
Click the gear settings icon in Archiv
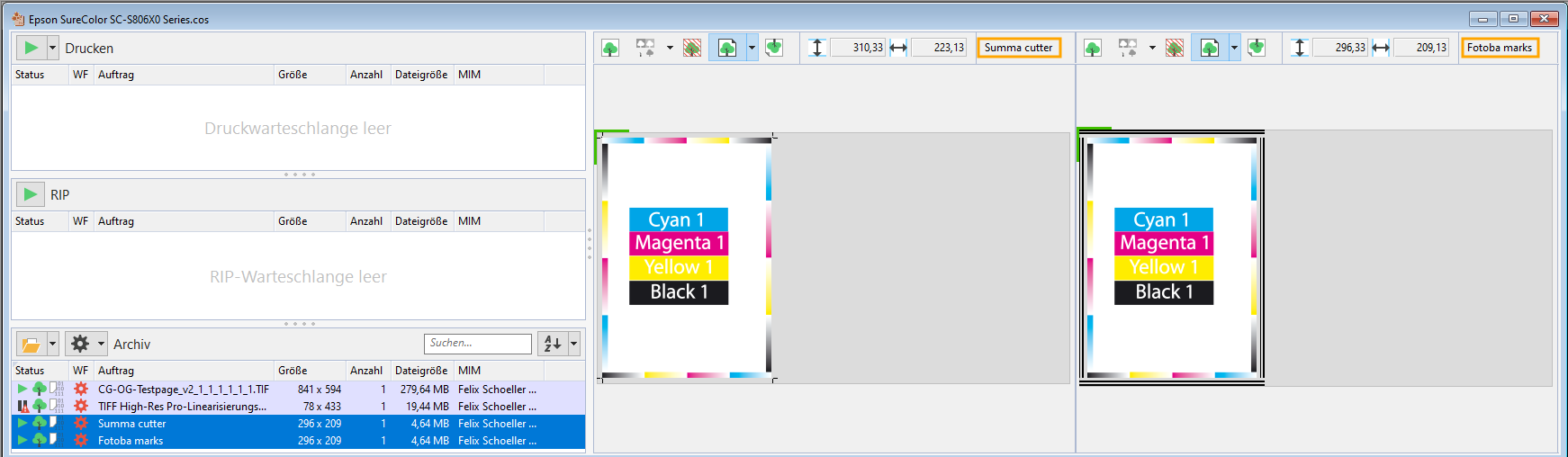80,344
